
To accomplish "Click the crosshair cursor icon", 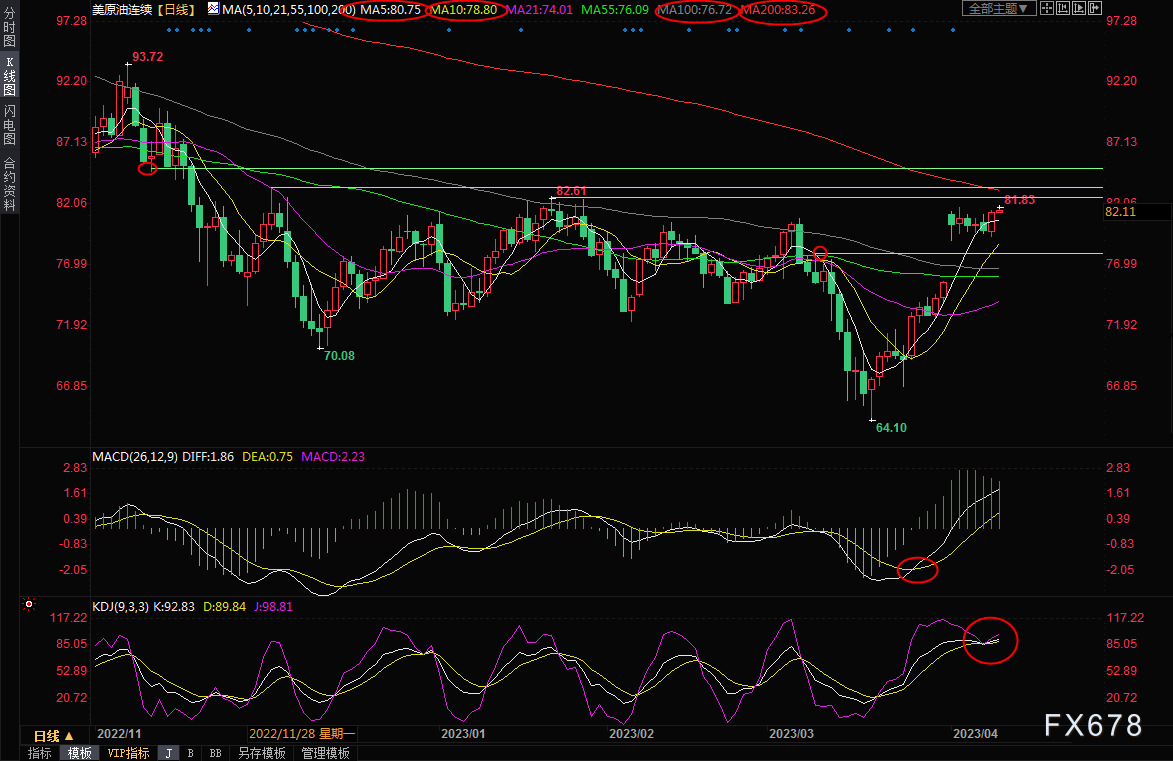I will pyautogui.click(x=1047, y=9).
